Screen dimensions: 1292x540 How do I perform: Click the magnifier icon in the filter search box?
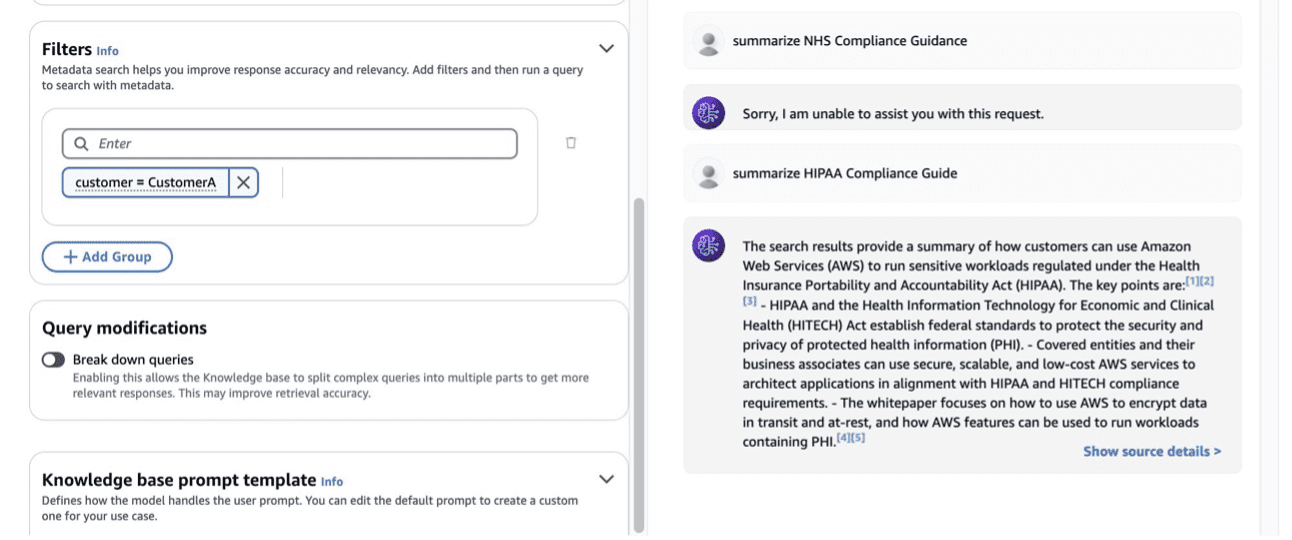pyautogui.click(x=80, y=144)
